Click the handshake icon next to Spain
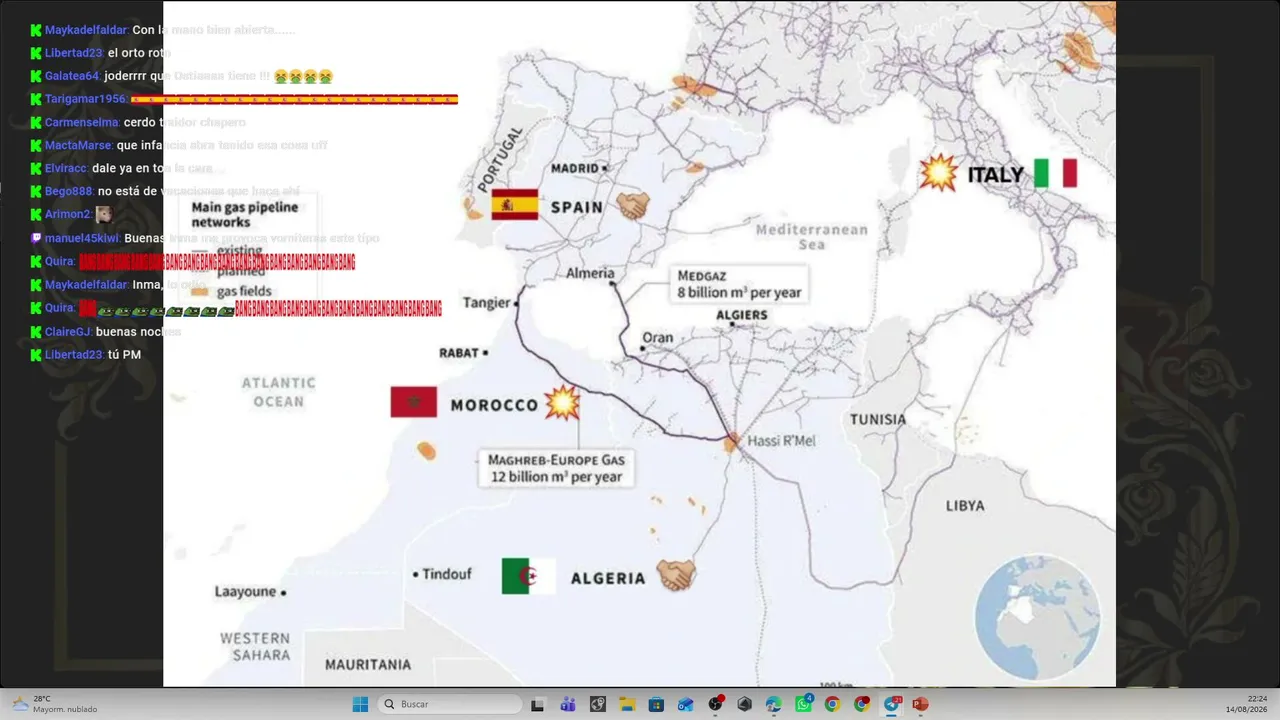Screen dimensions: 1280x720 (x=633, y=206)
